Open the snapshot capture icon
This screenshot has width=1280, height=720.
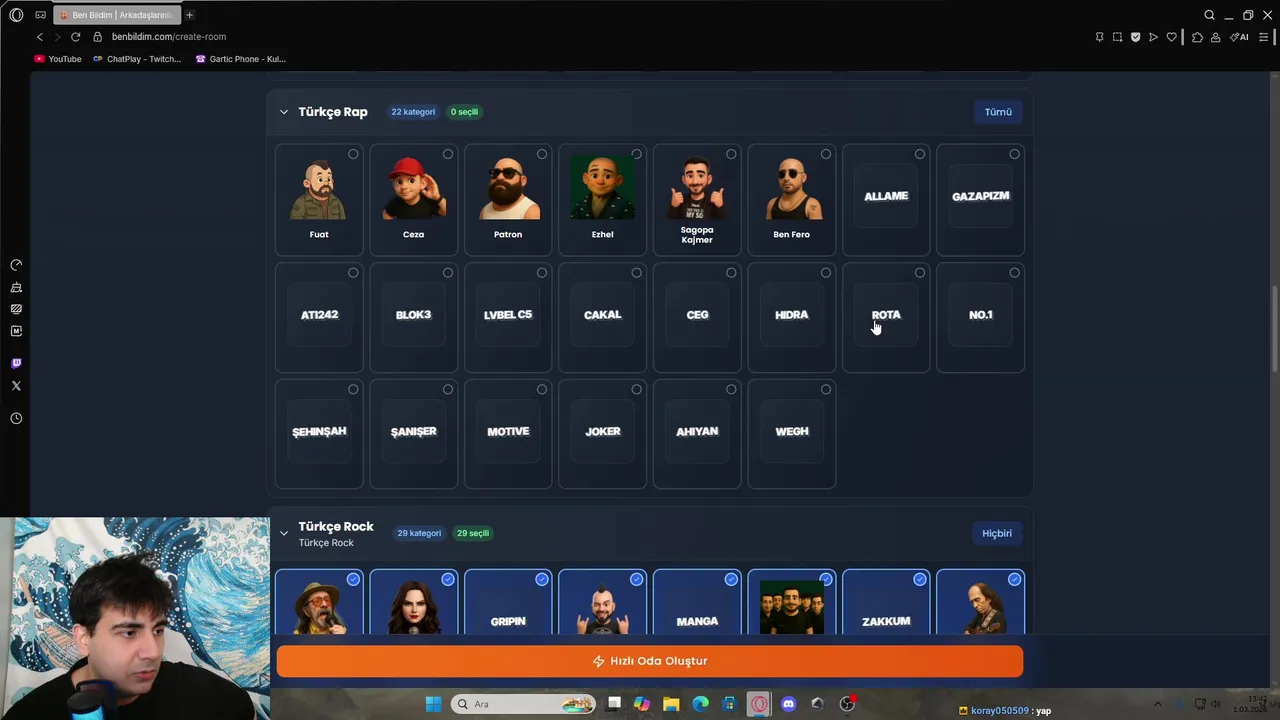[1117, 37]
